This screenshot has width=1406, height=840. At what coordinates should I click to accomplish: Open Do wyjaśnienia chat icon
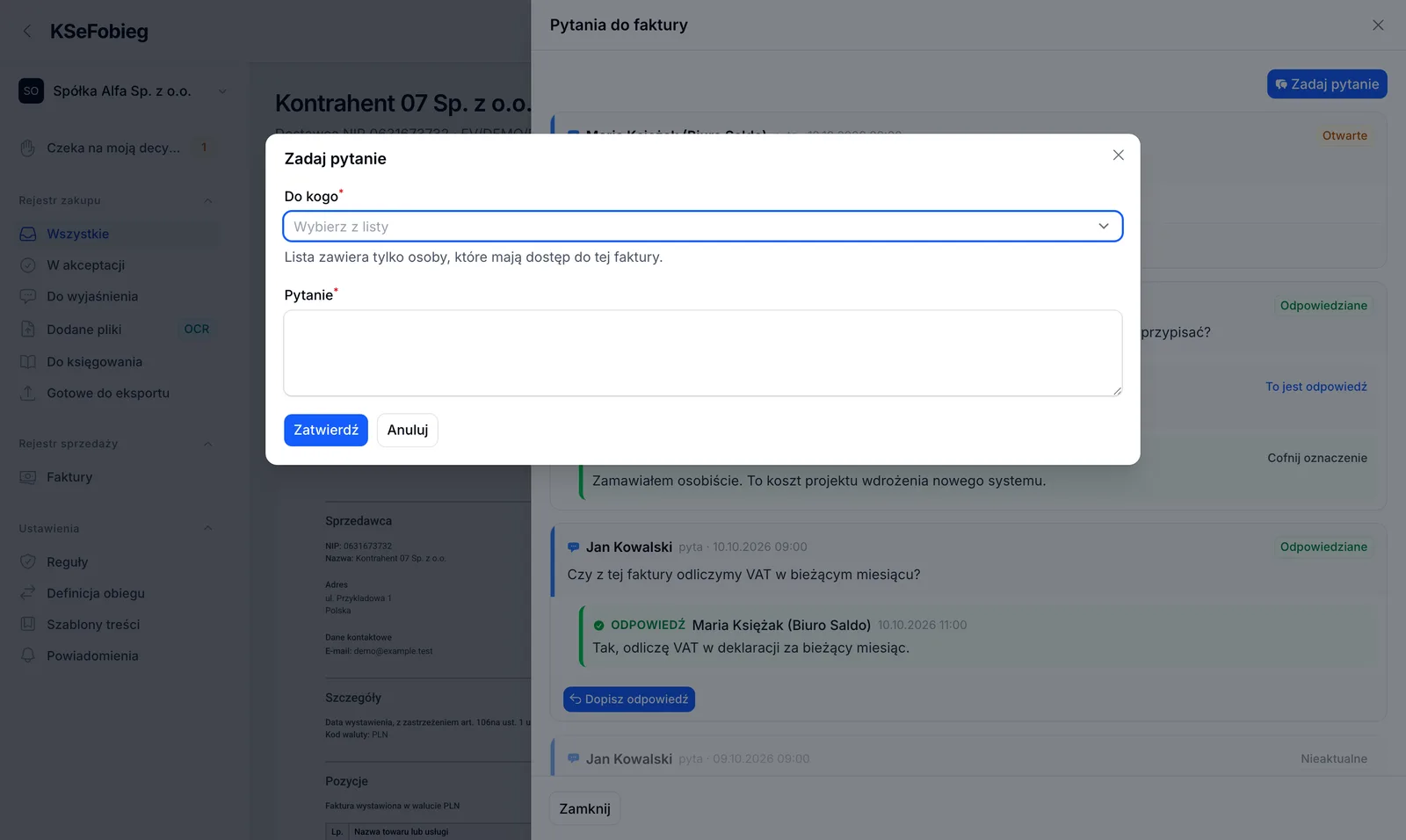pyautogui.click(x=28, y=296)
